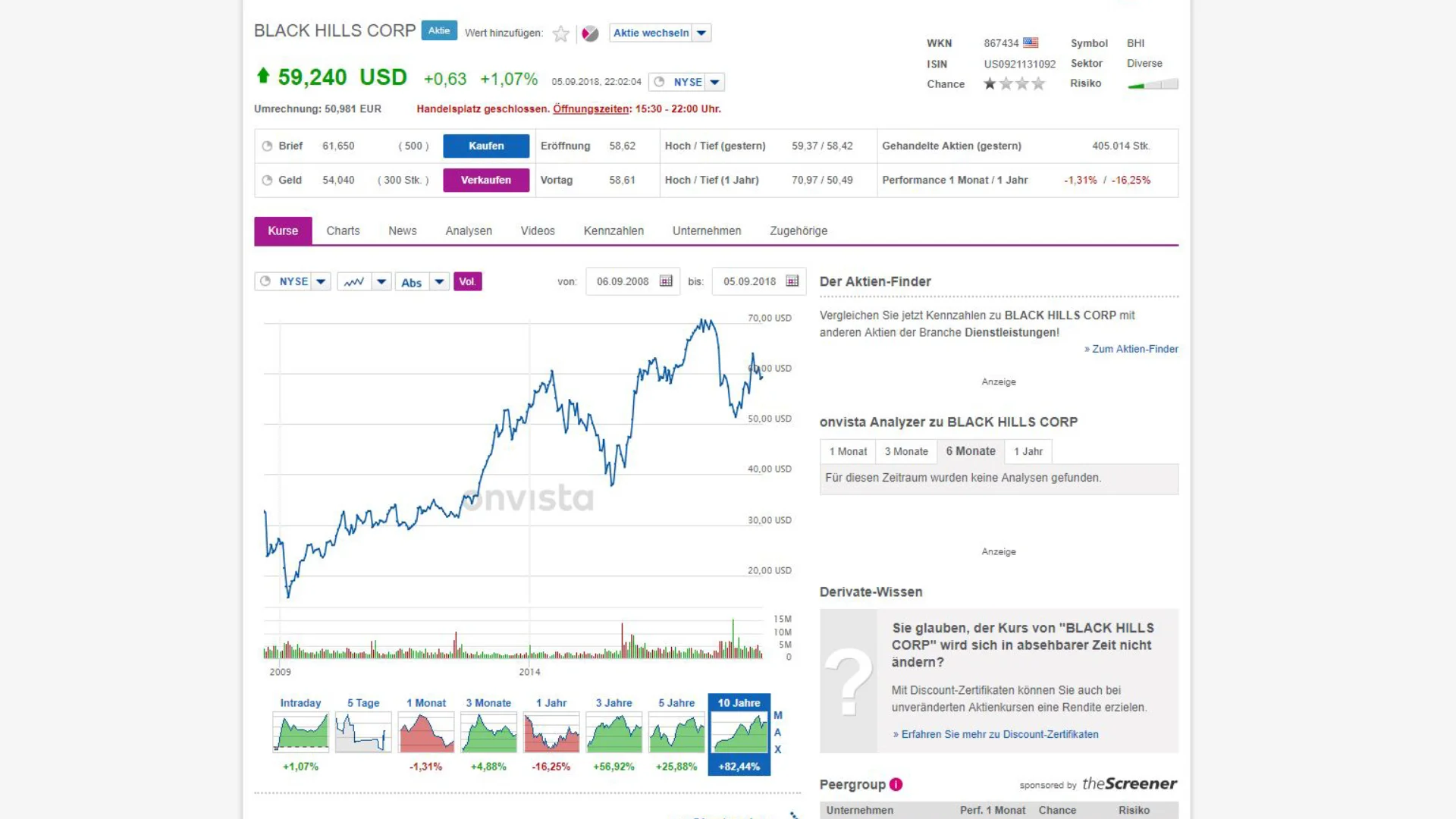The image size is (1456, 819).
Task: Click the theScreener sponsor logo
Action: 1129,784
